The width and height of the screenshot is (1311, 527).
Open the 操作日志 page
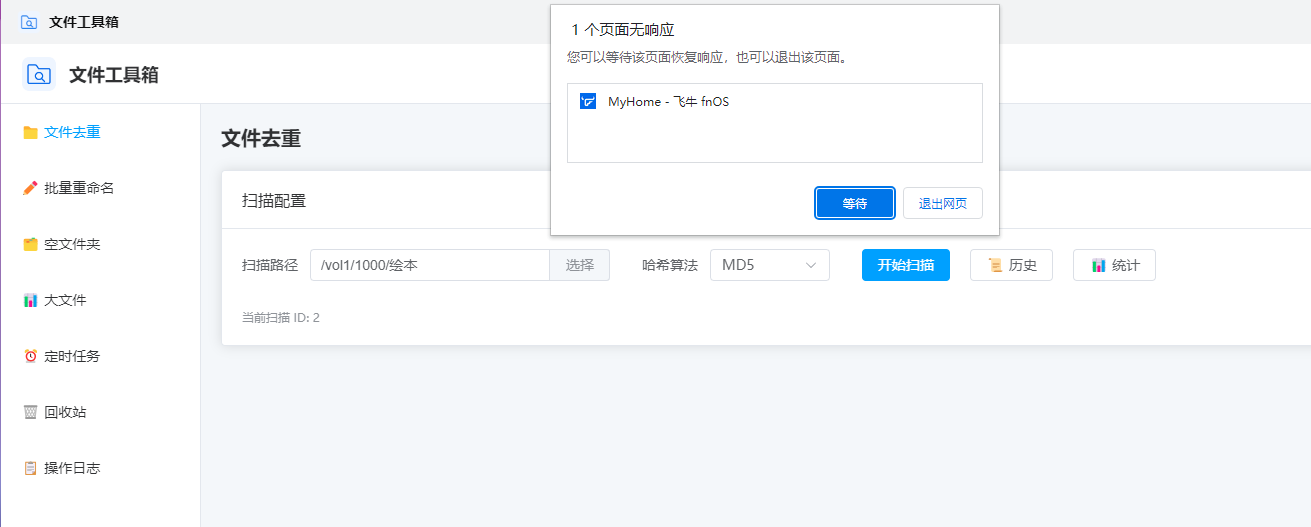click(x=100, y=468)
